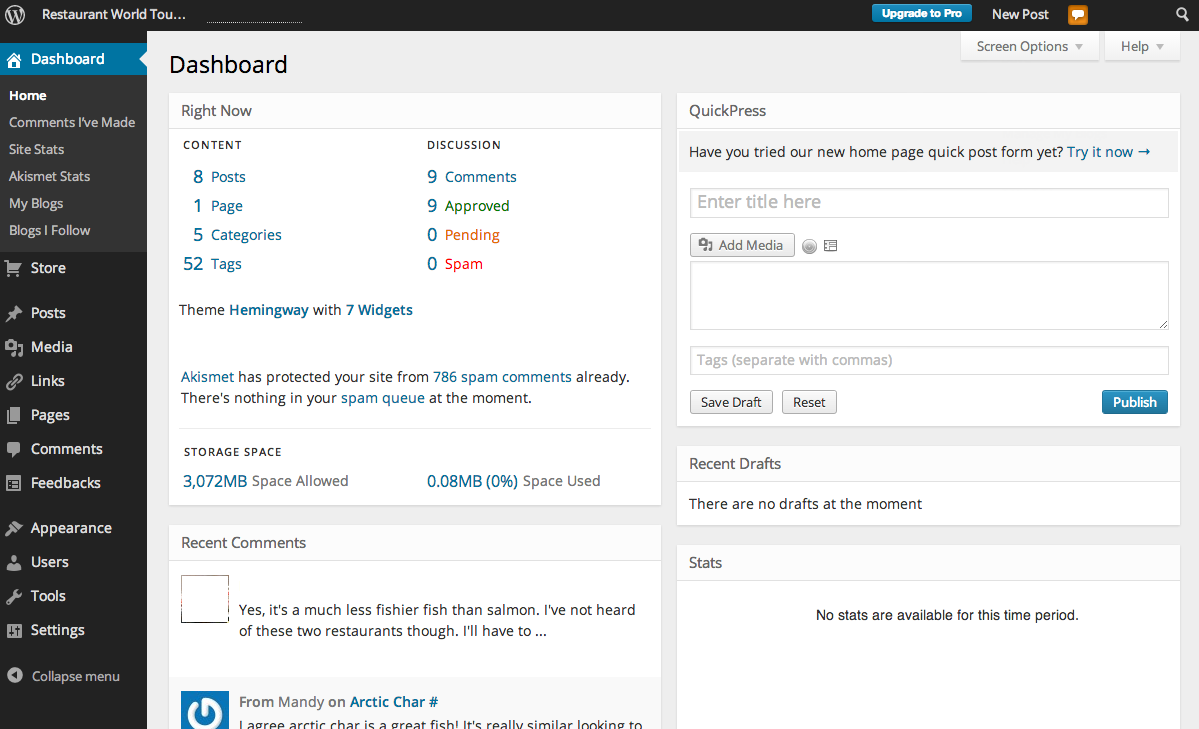This screenshot has height=729, width=1199.
Task: Click the Add Media button
Action: click(x=742, y=245)
